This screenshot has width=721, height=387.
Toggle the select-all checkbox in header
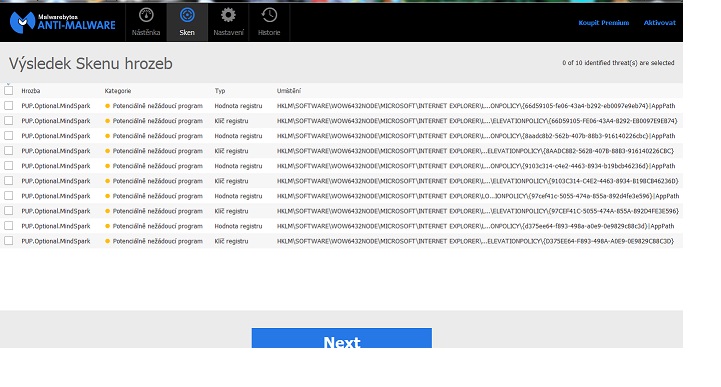(x=9, y=90)
